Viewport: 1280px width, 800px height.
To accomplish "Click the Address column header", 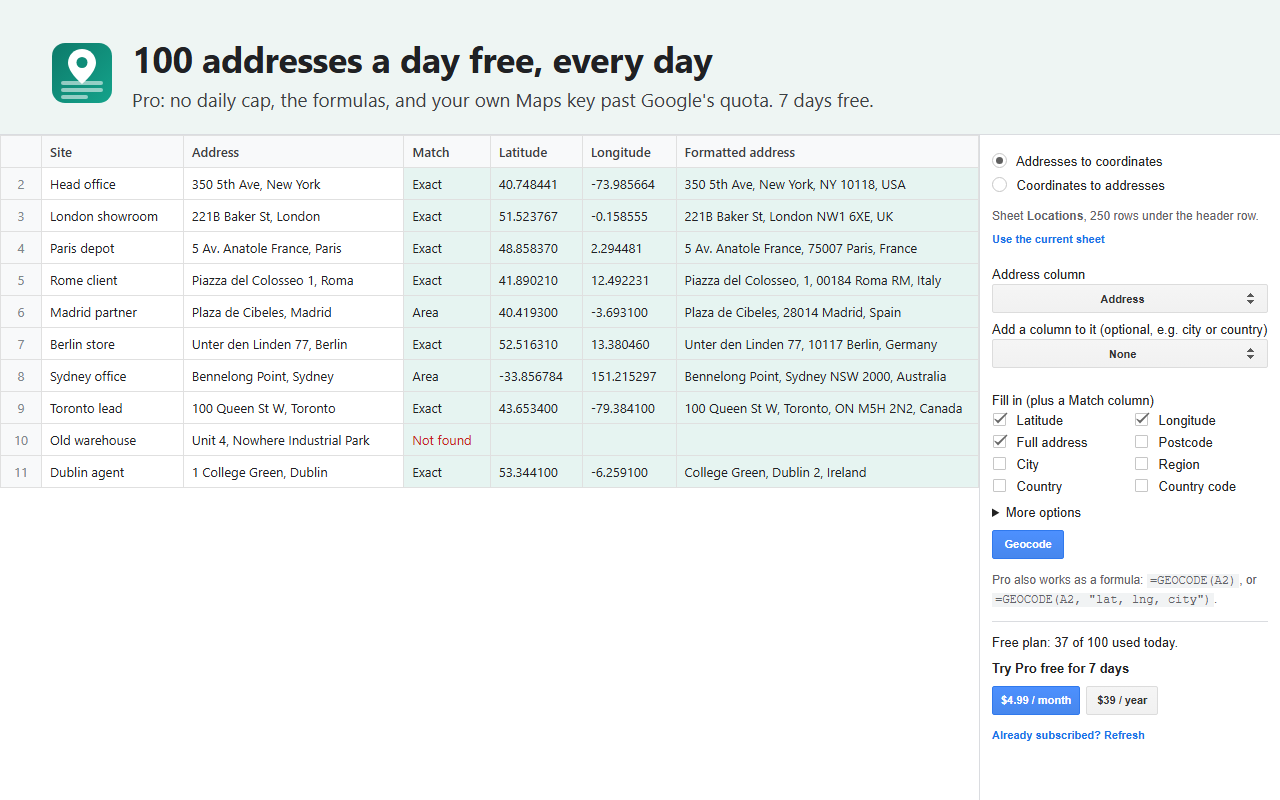I will 294,152.
